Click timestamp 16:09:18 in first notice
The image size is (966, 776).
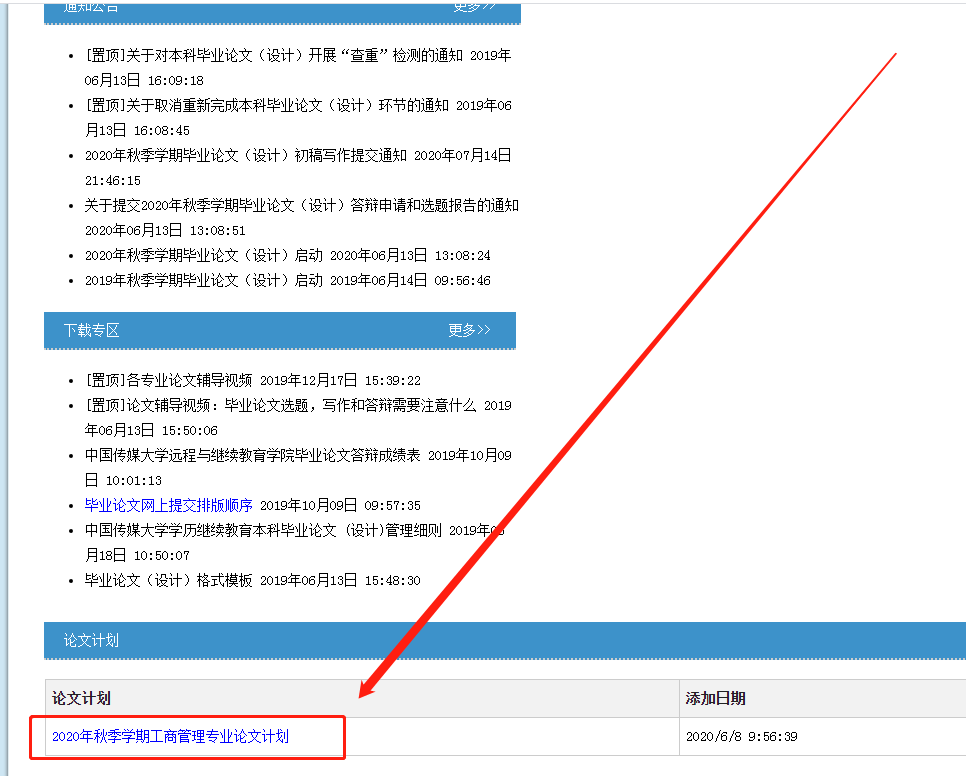pos(176,81)
